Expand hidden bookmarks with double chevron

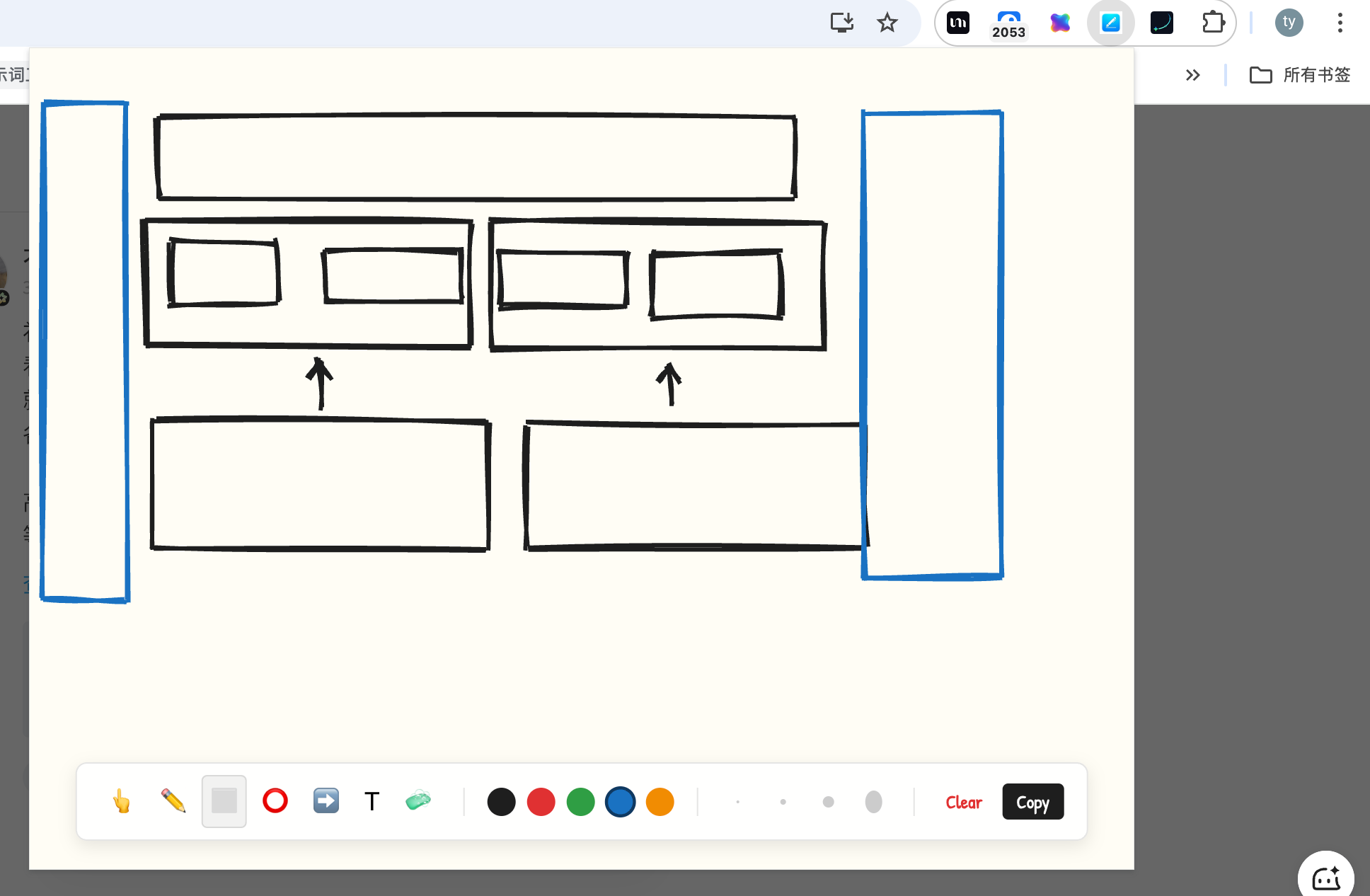point(1192,75)
